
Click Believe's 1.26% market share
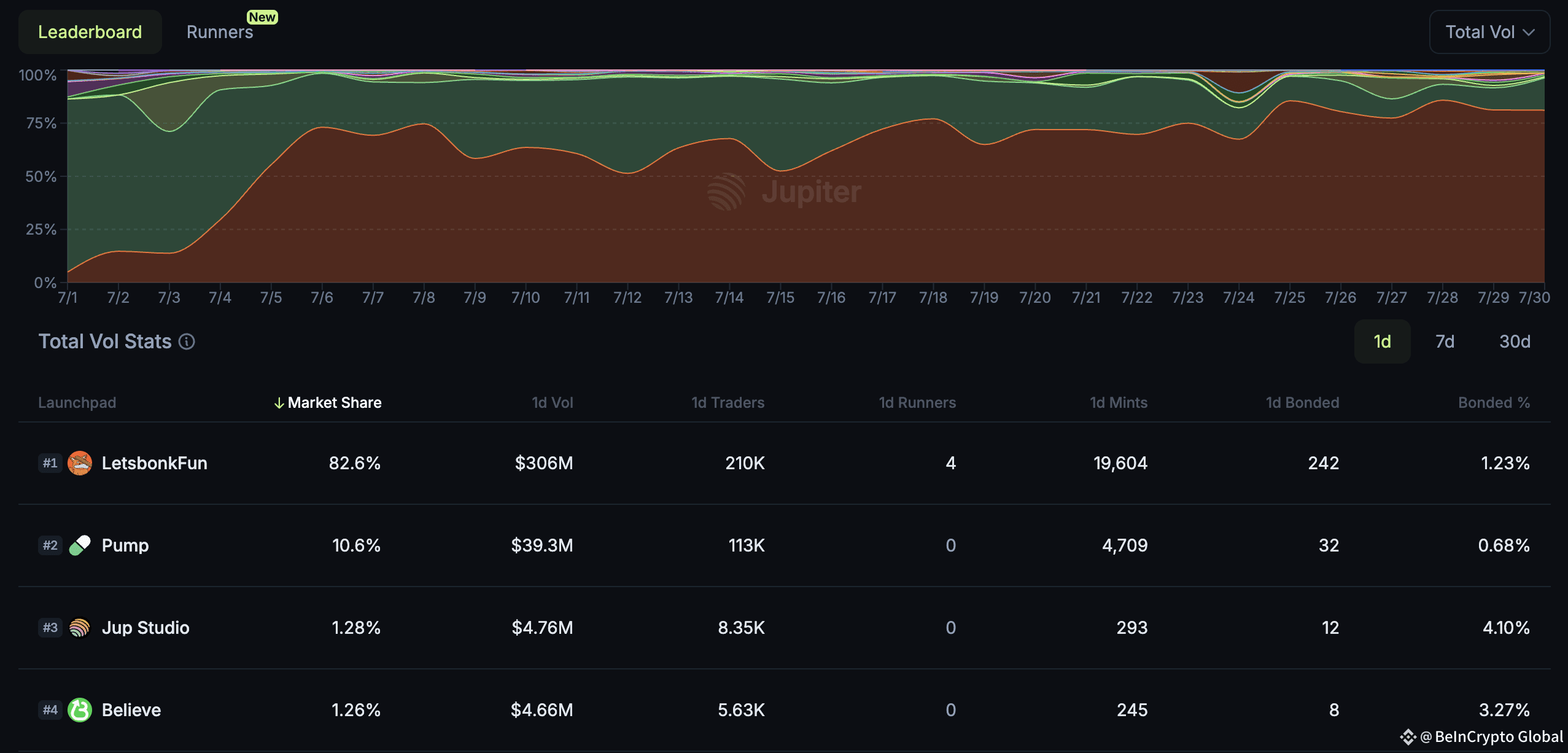356,710
